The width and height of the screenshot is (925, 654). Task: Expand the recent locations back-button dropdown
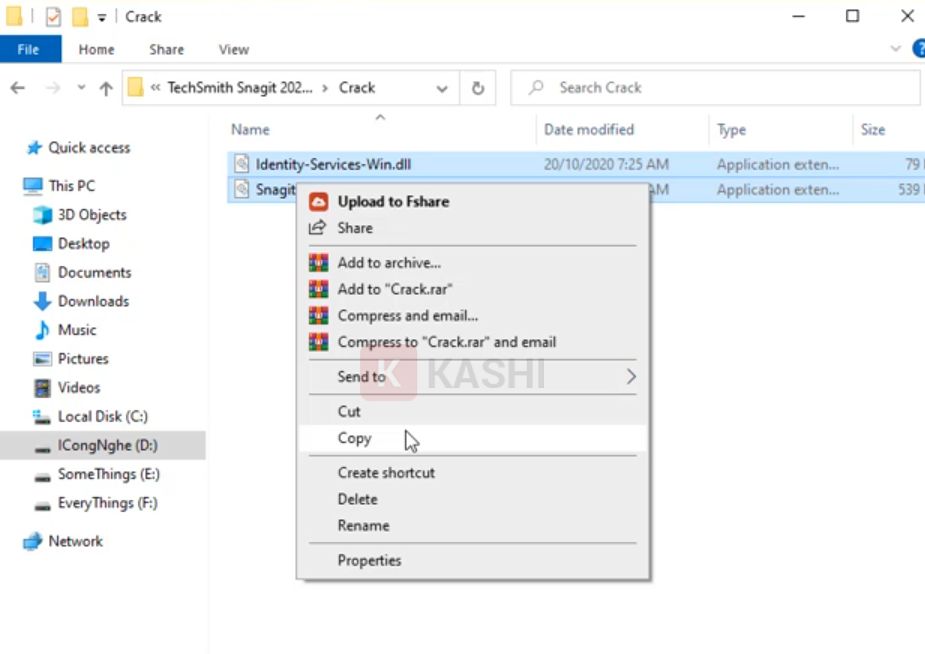coord(80,87)
